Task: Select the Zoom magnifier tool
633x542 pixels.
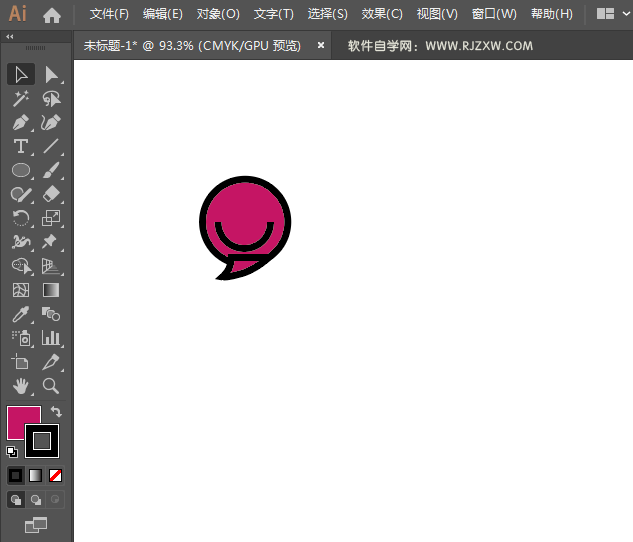Action: 51,386
